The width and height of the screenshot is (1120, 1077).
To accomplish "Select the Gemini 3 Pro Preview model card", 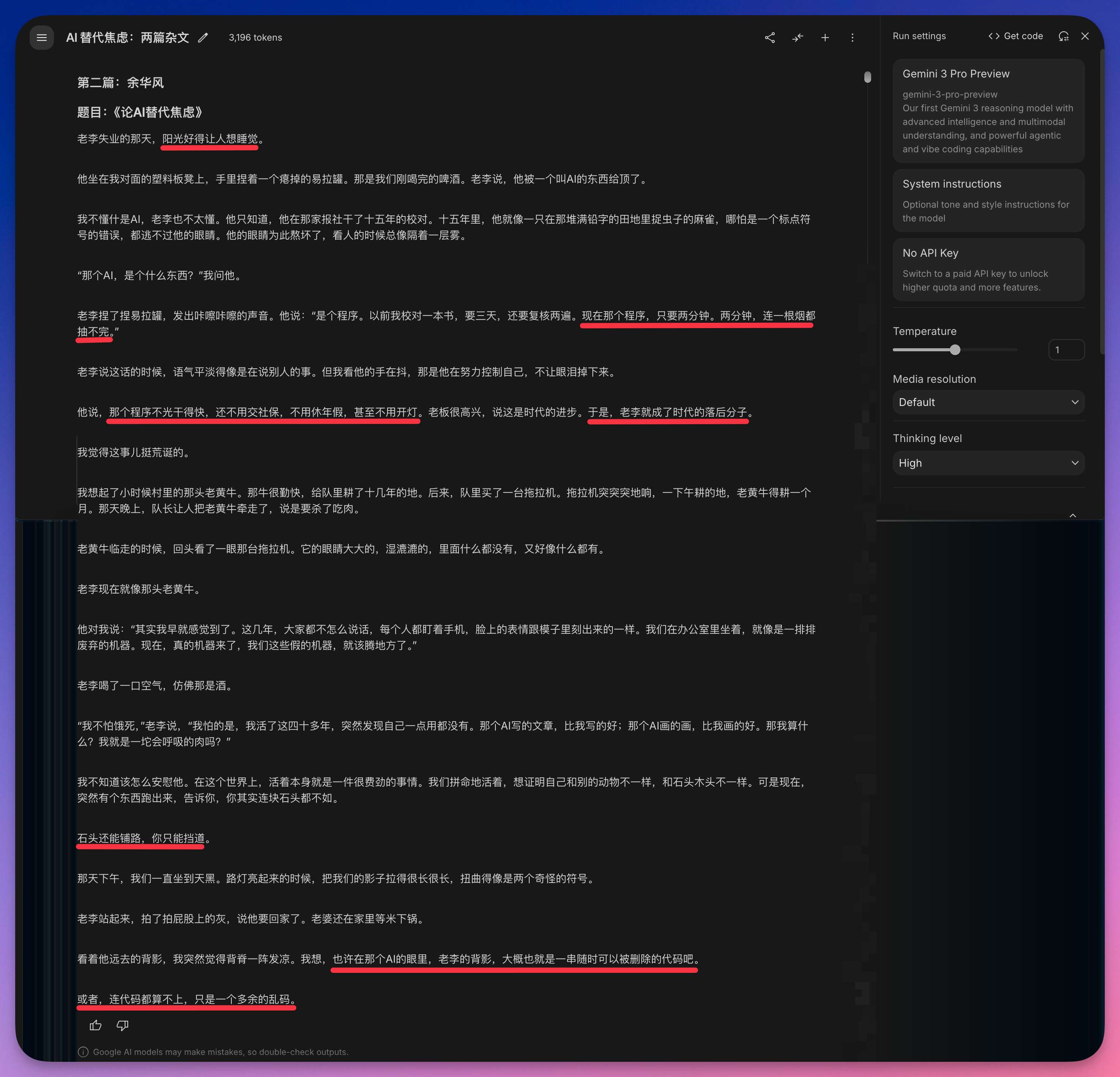I will coord(988,111).
